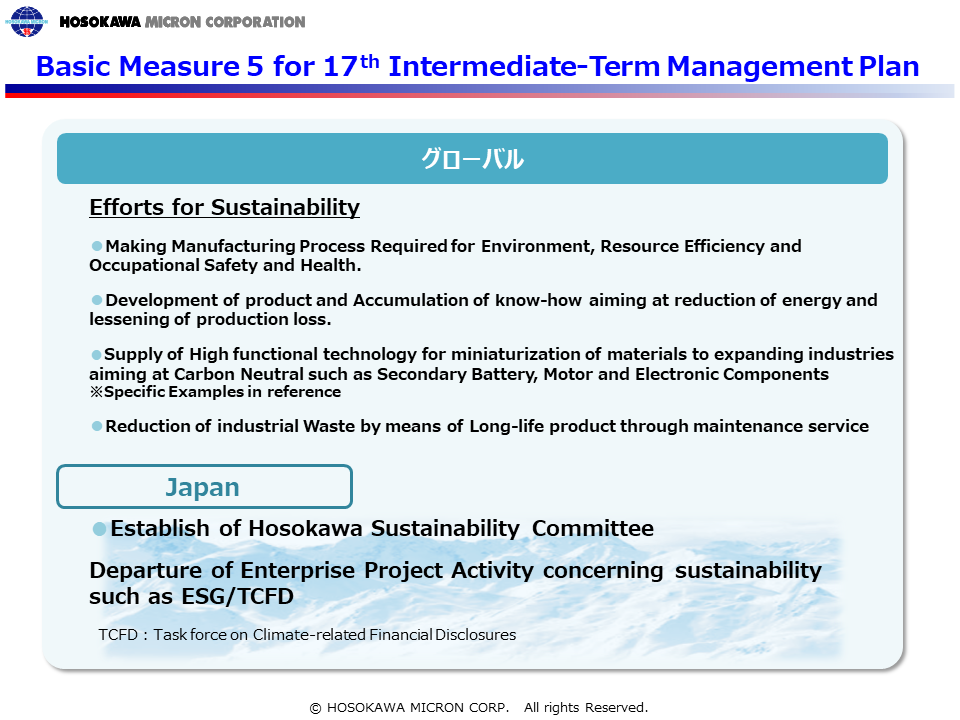Click bullet text starting Development of product
This screenshot has width=960, height=720.
coord(483,309)
